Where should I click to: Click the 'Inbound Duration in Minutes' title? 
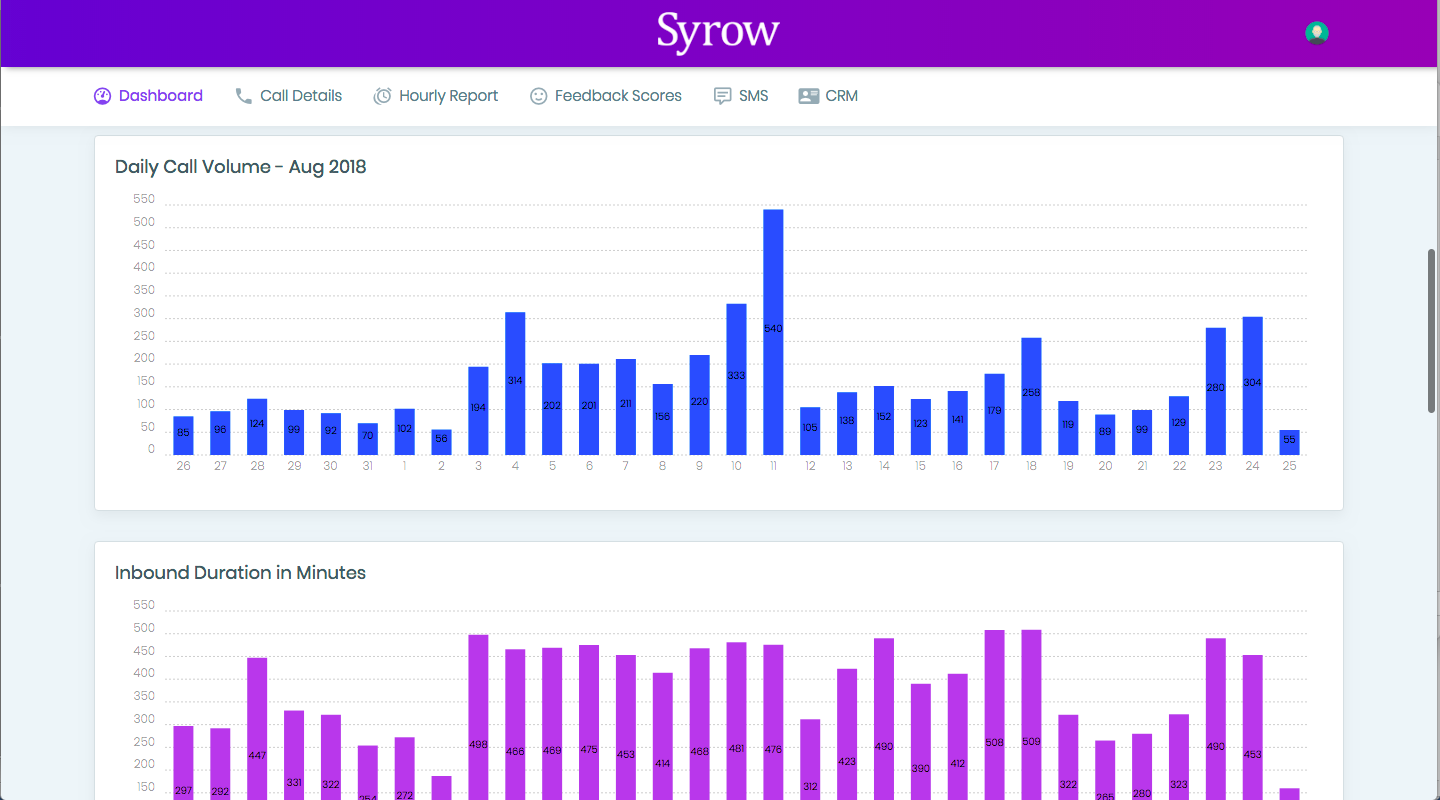[x=240, y=573]
